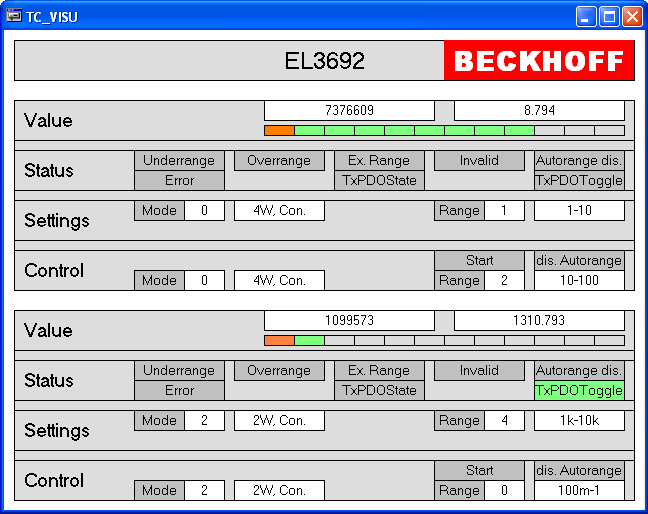Click the green TxPDOToggle indicator of channel 2
Image resolution: width=648 pixels, height=514 pixels.
point(579,390)
